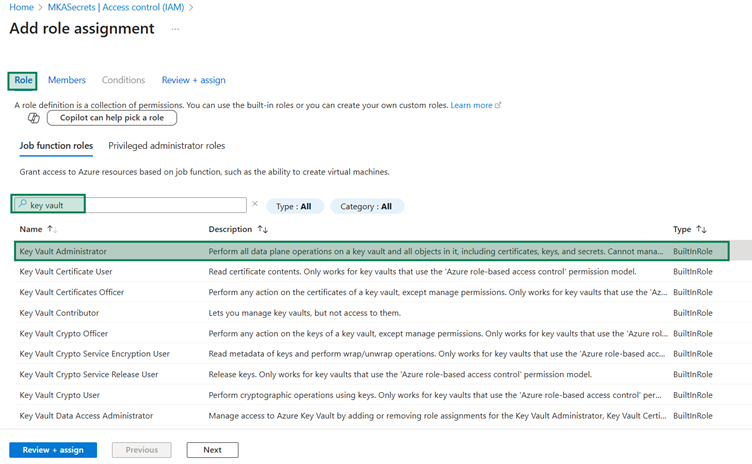Sort roles by Name column arrows

(x=52, y=230)
